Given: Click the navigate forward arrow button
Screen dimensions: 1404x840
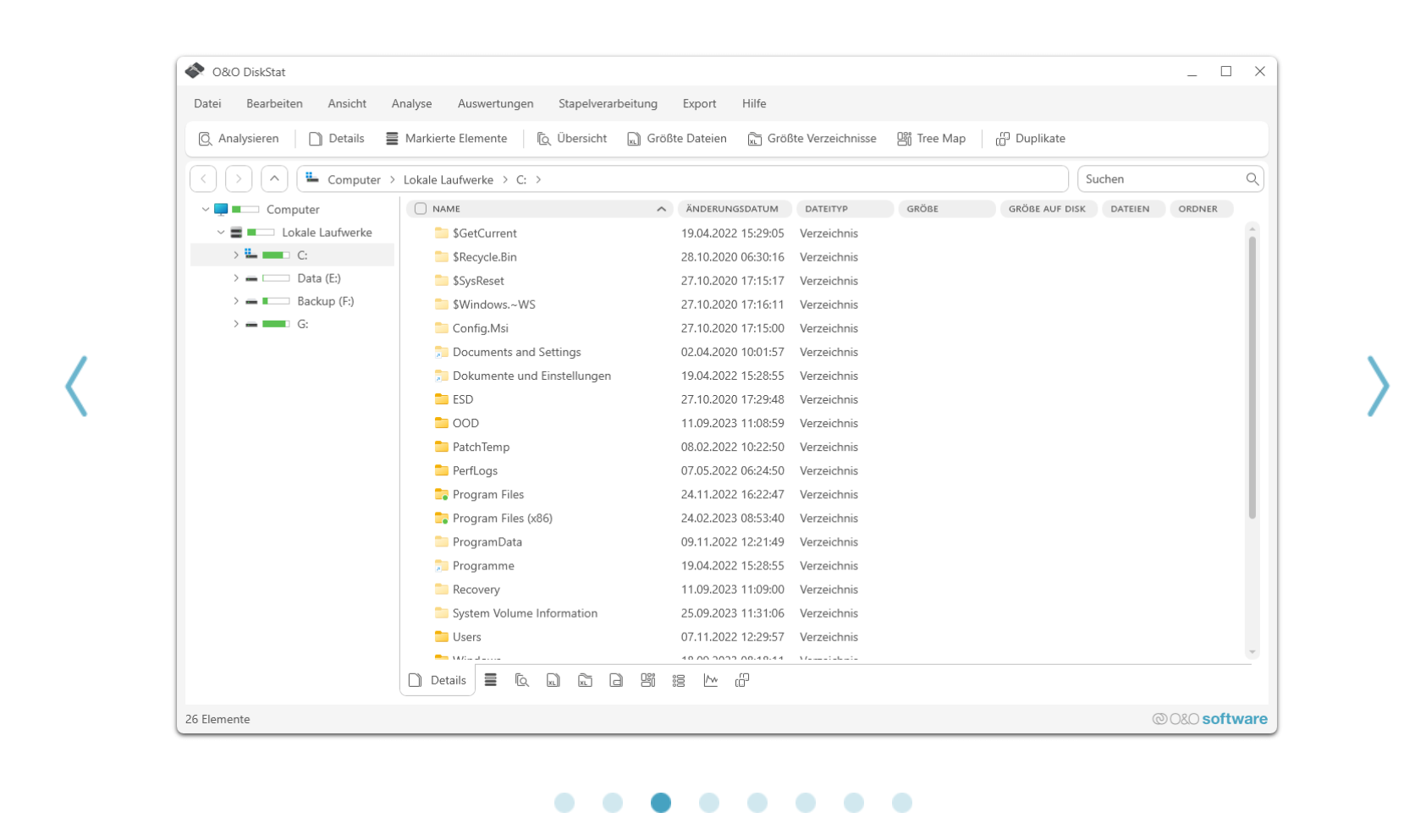Looking at the screenshot, I should pos(239,179).
